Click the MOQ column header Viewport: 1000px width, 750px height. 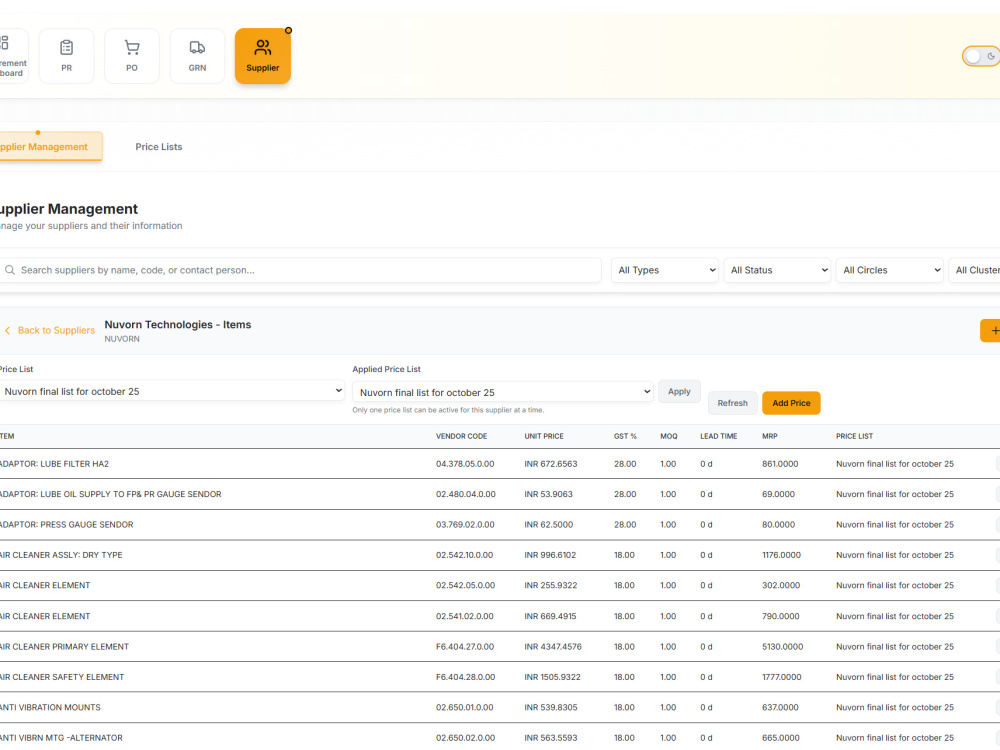(668, 436)
